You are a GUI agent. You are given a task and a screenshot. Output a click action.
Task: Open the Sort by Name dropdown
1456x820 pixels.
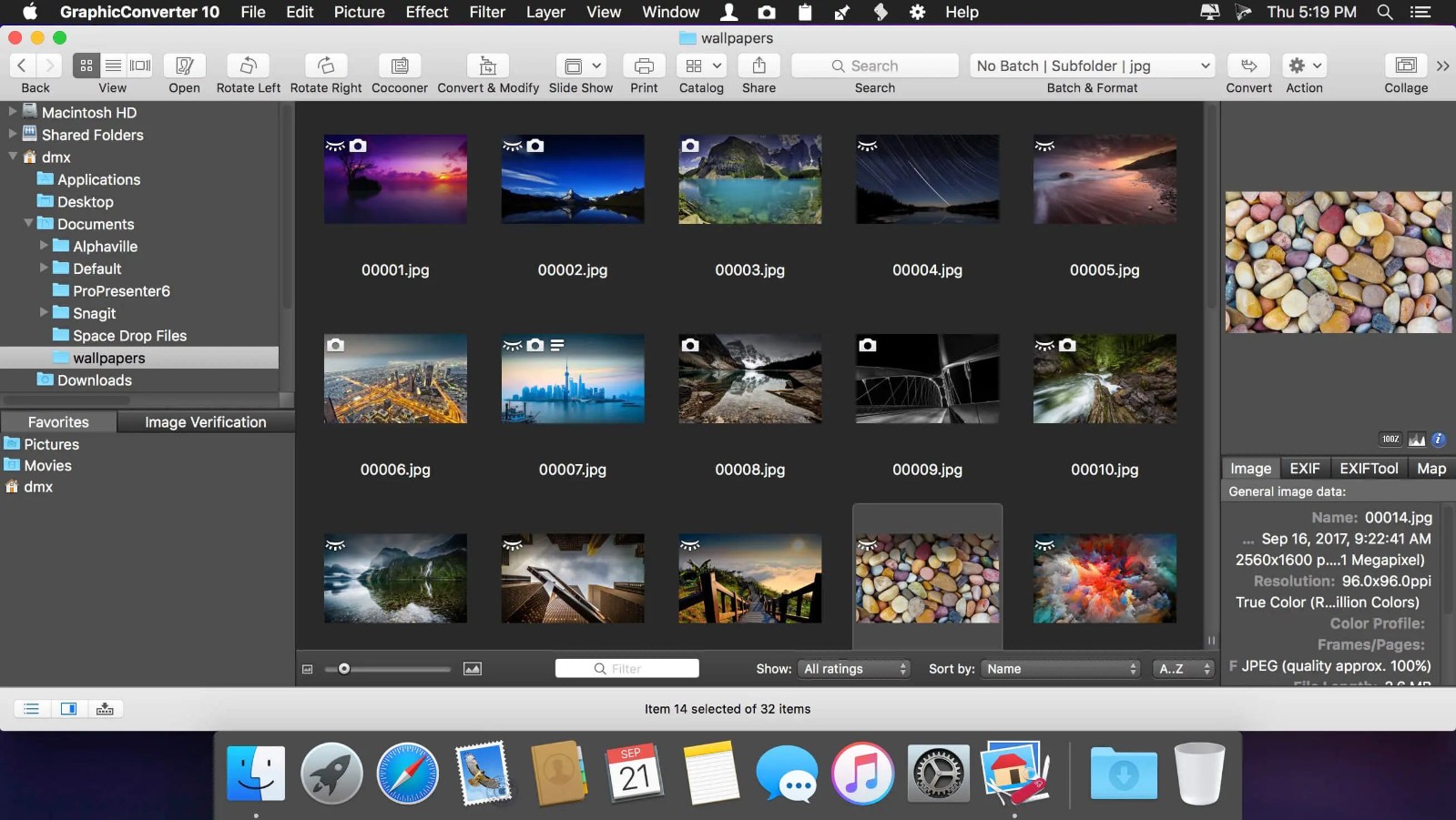coord(1062,669)
